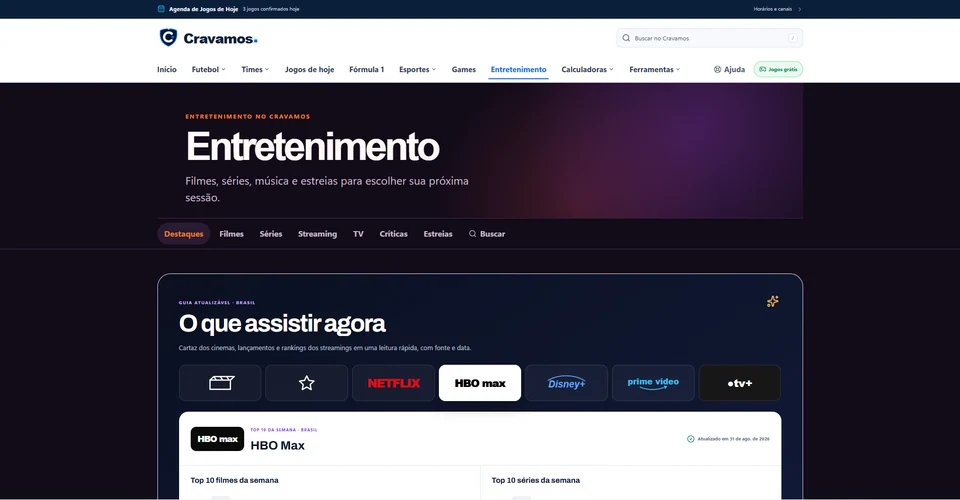Choose the HBO Max logo tab
Screen dimensions: 960x500
click(x=480, y=383)
